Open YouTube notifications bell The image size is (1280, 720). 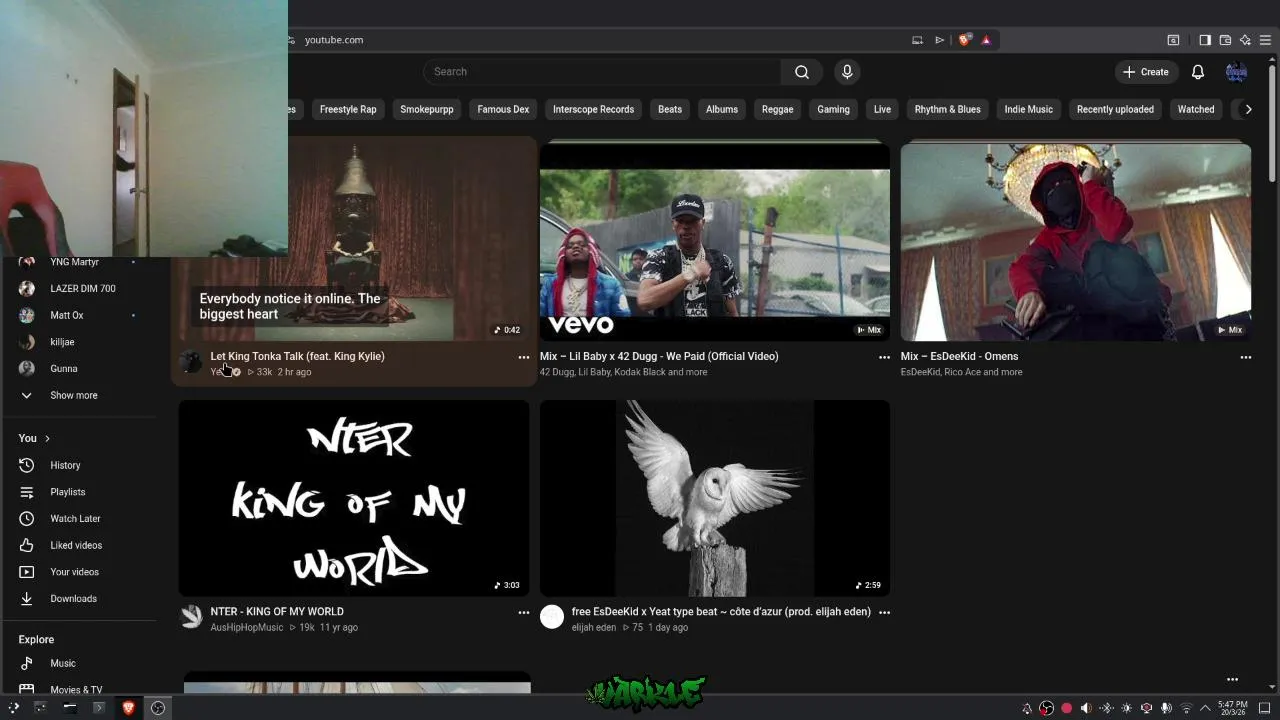click(1198, 72)
